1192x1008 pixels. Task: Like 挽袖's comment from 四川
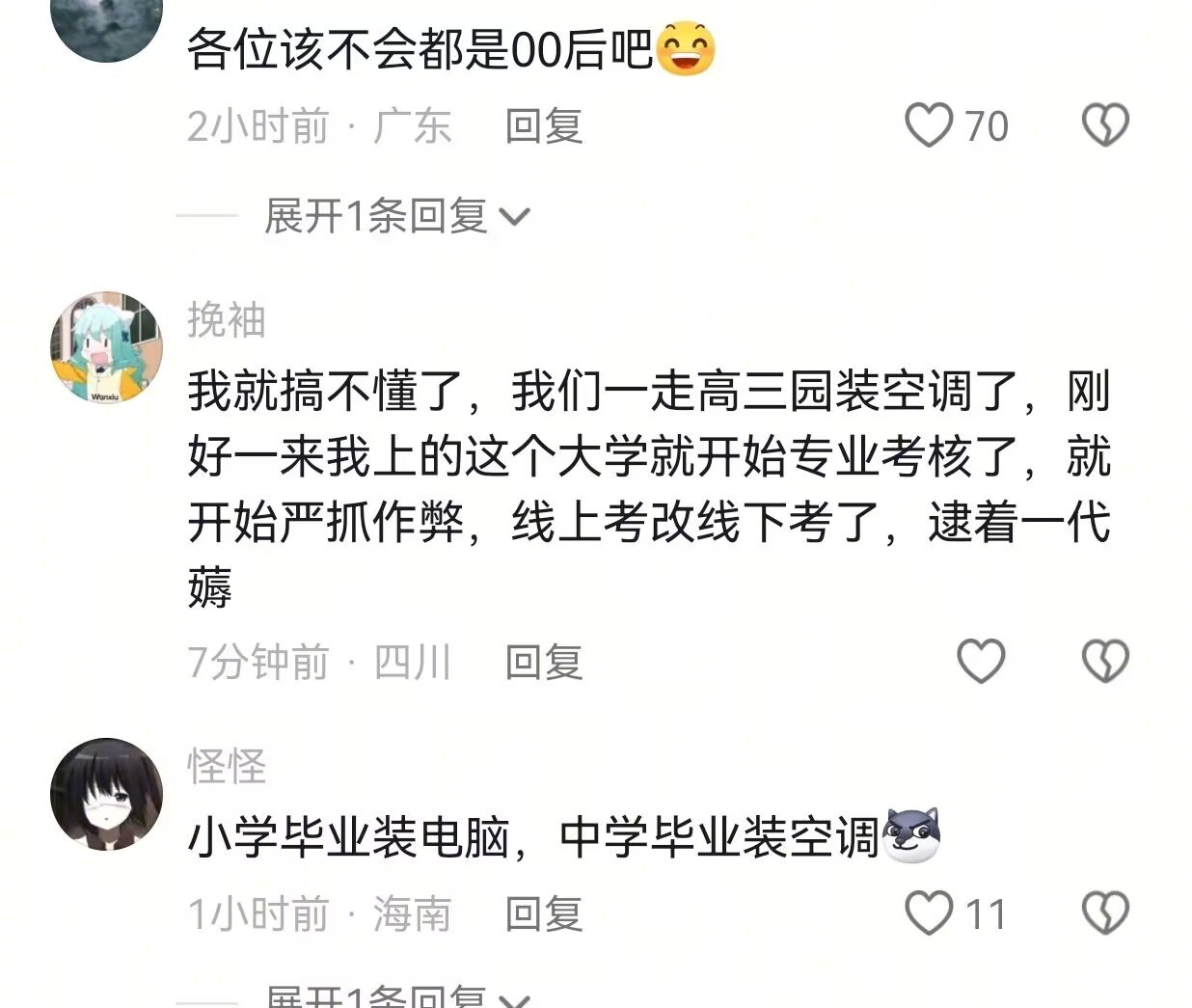point(981,662)
